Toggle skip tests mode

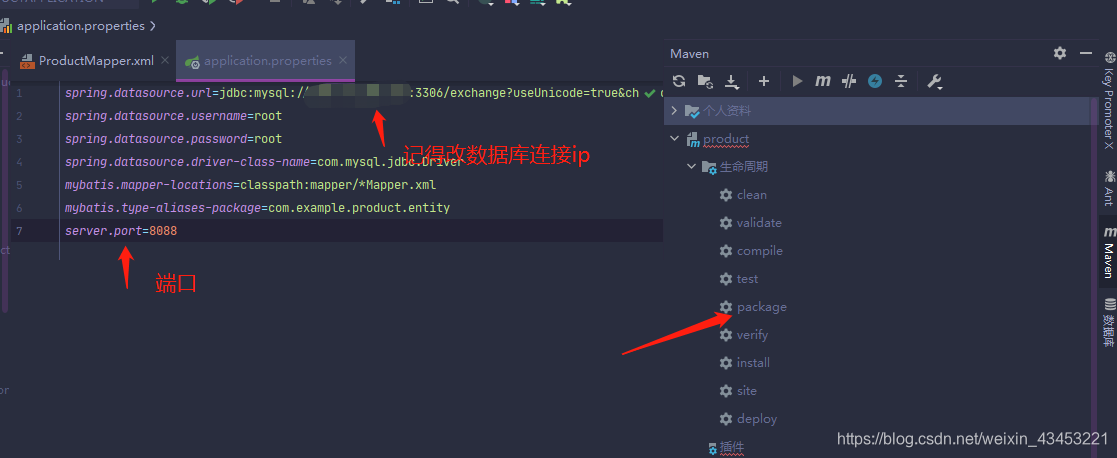pos(875,81)
